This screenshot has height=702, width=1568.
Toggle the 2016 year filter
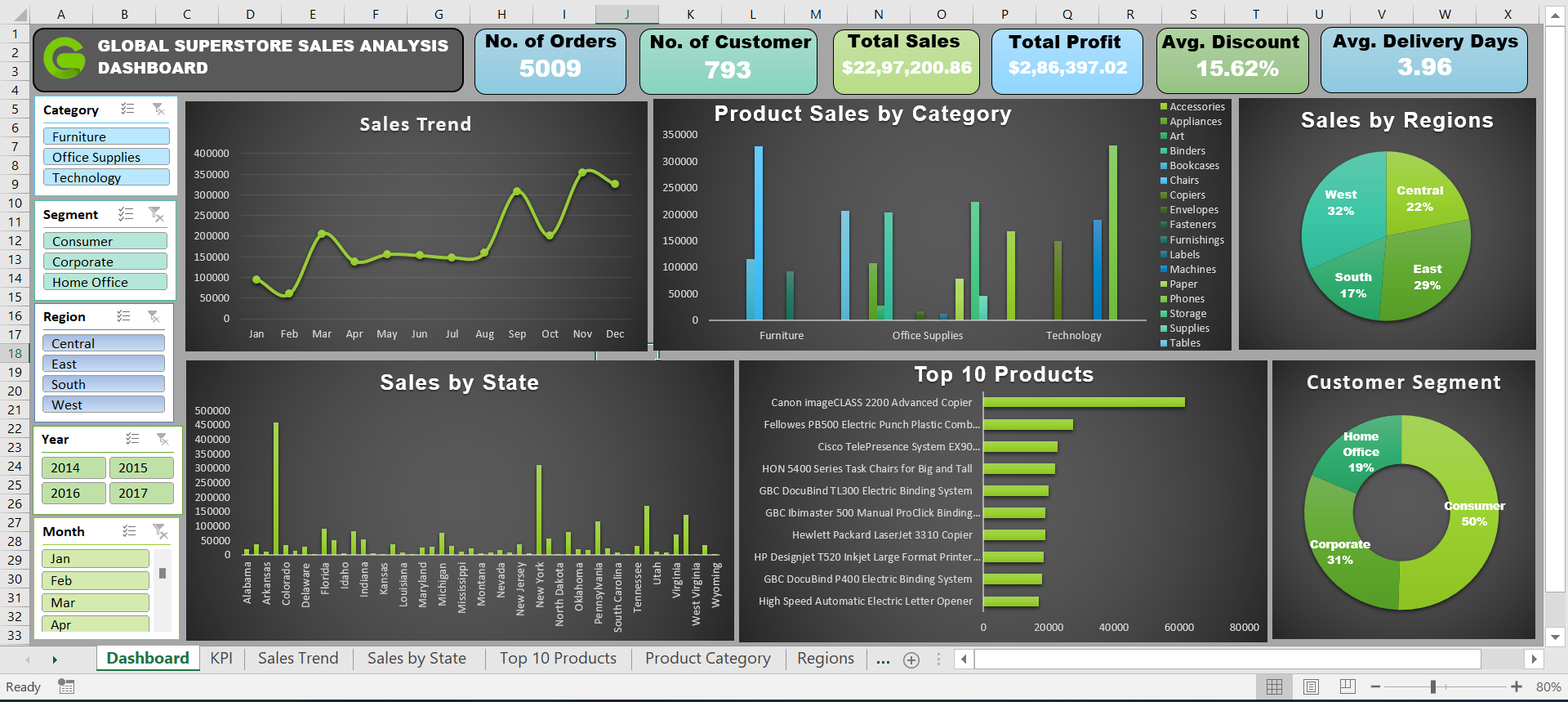click(73, 493)
